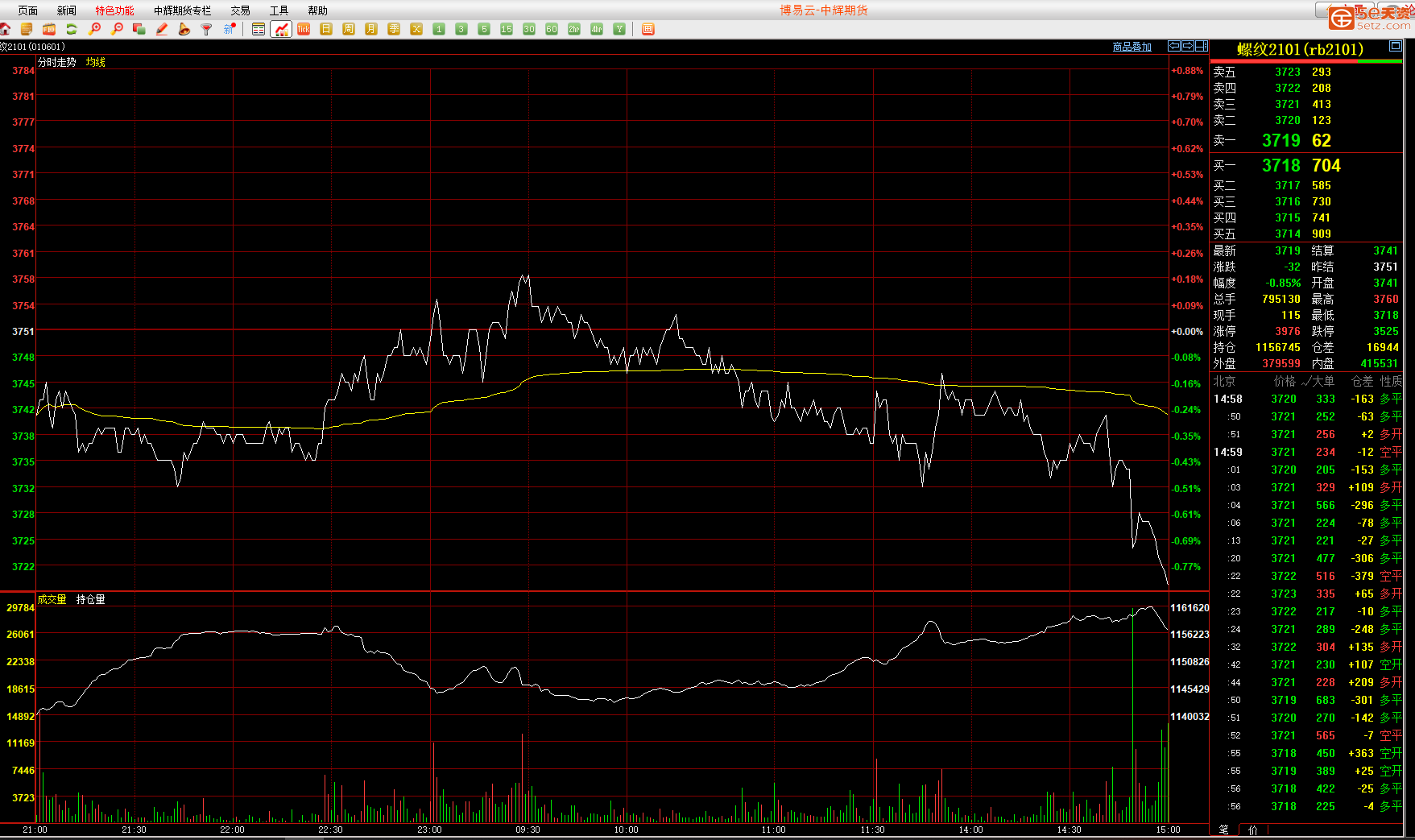1415x840 pixels.
Task: Open the 页面 menu
Action: [x=28, y=10]
